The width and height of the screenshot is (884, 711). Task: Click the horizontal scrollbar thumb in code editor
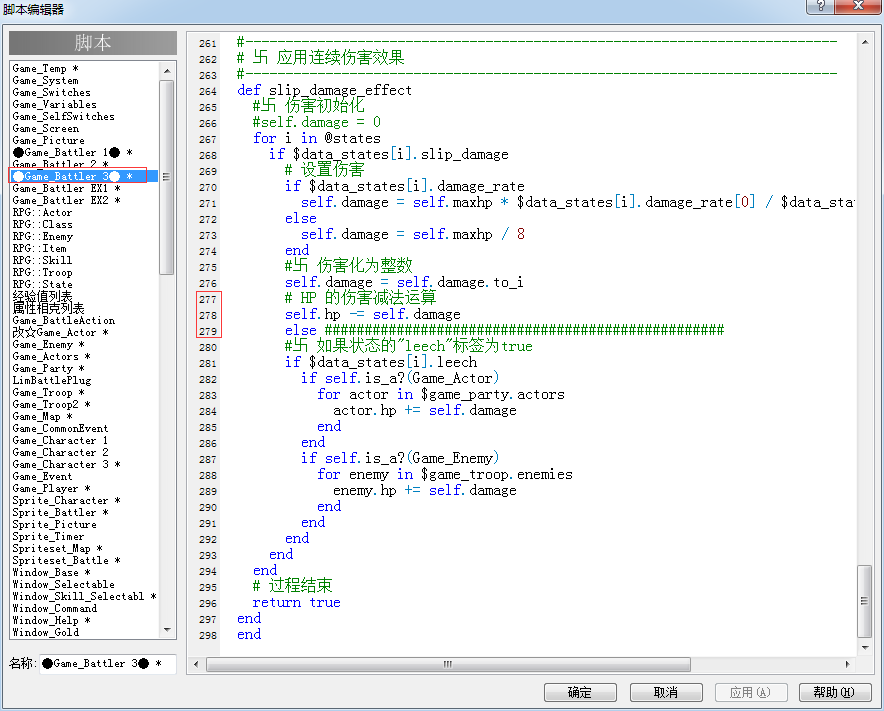click(448, 664)
